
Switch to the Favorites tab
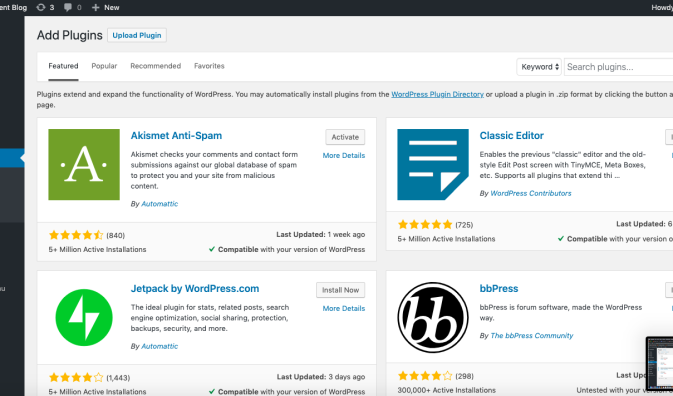209,66
